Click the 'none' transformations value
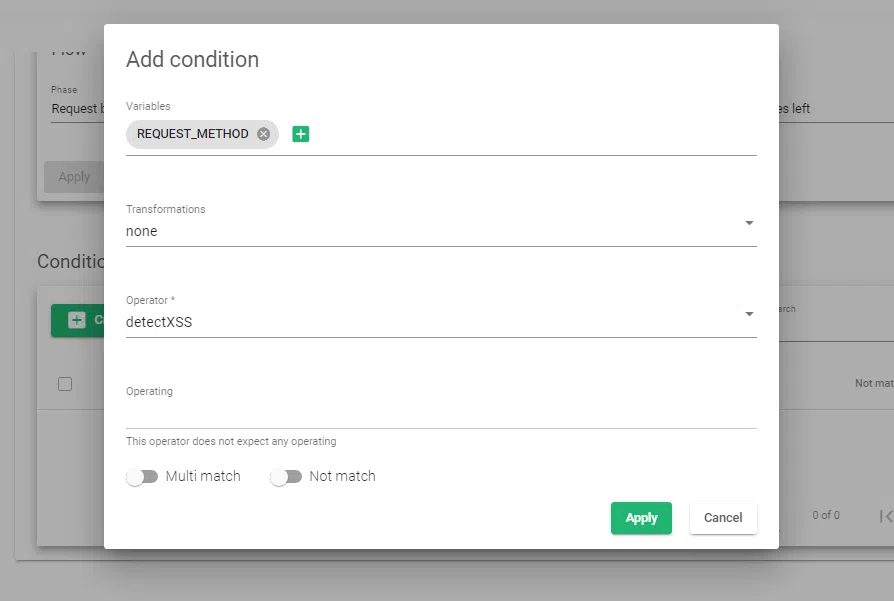Image resolution: width=894 pixels, height=601 pixels. tap(142, 231)
